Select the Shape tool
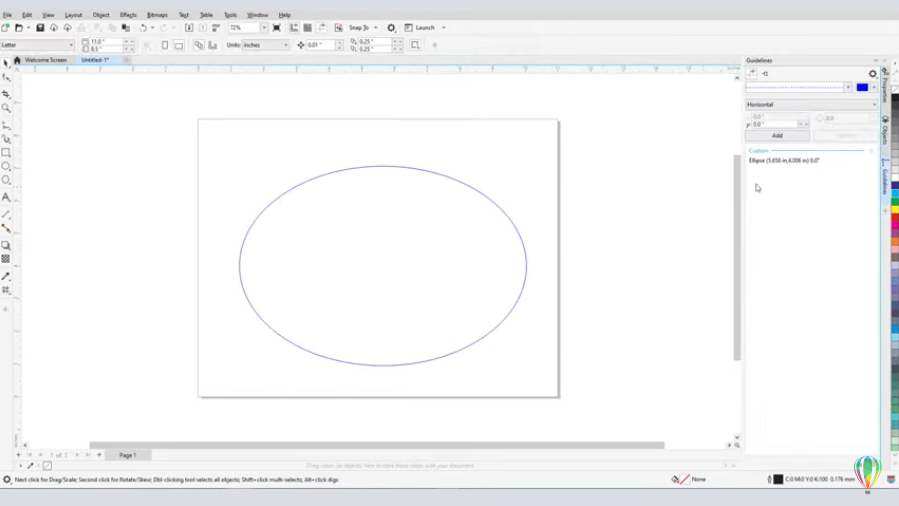The height and width of the screenshot is (506, 899). pyautogui.click(x=6, y=78)
